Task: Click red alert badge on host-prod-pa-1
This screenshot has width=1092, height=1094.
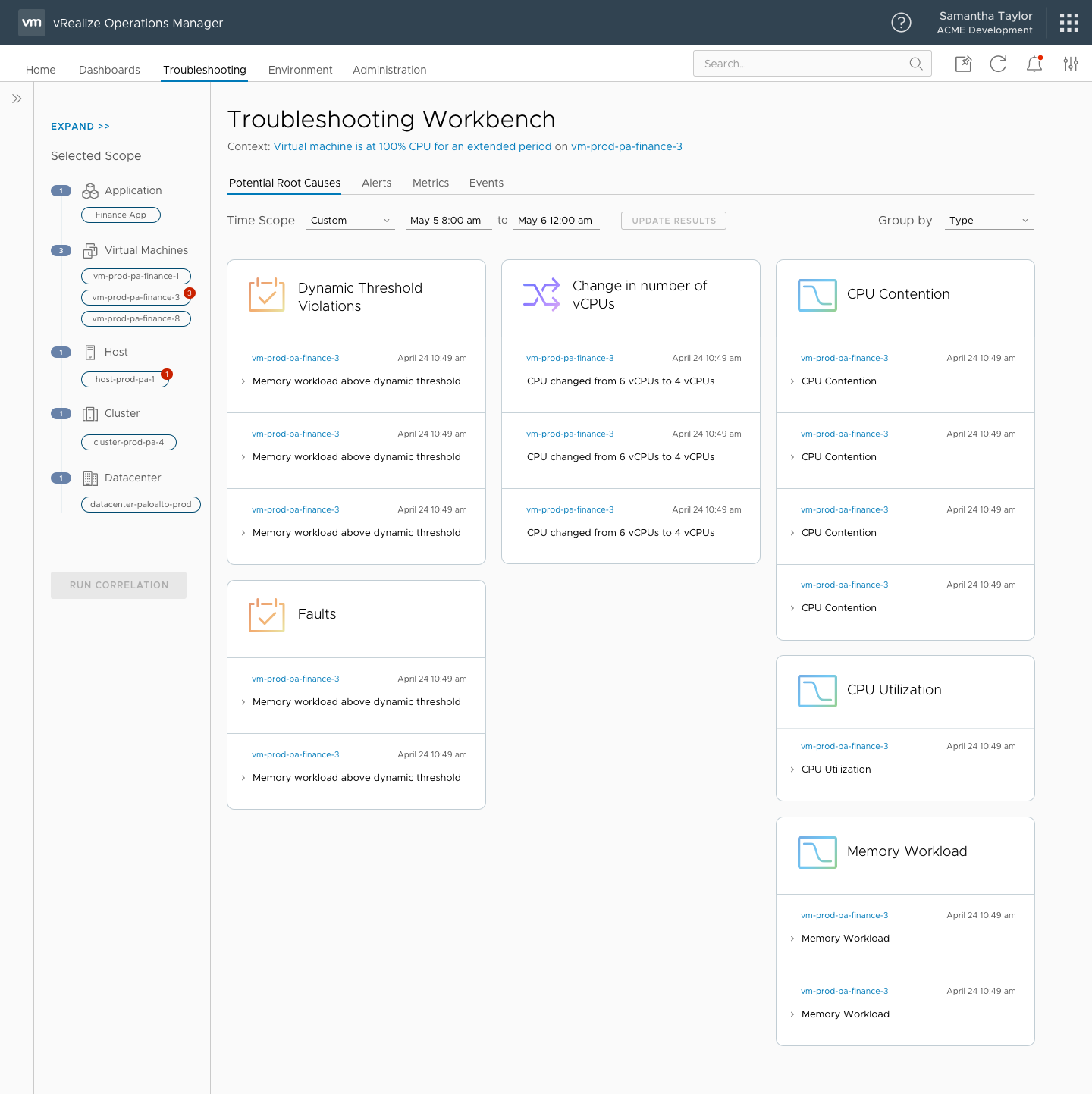Action: 167,374
